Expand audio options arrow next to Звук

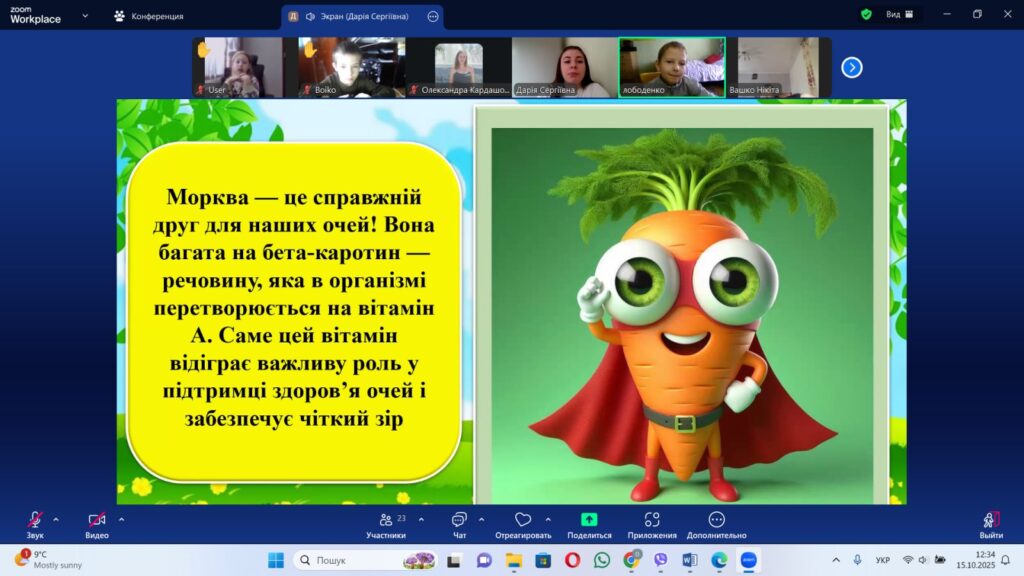tap(56, 519)
